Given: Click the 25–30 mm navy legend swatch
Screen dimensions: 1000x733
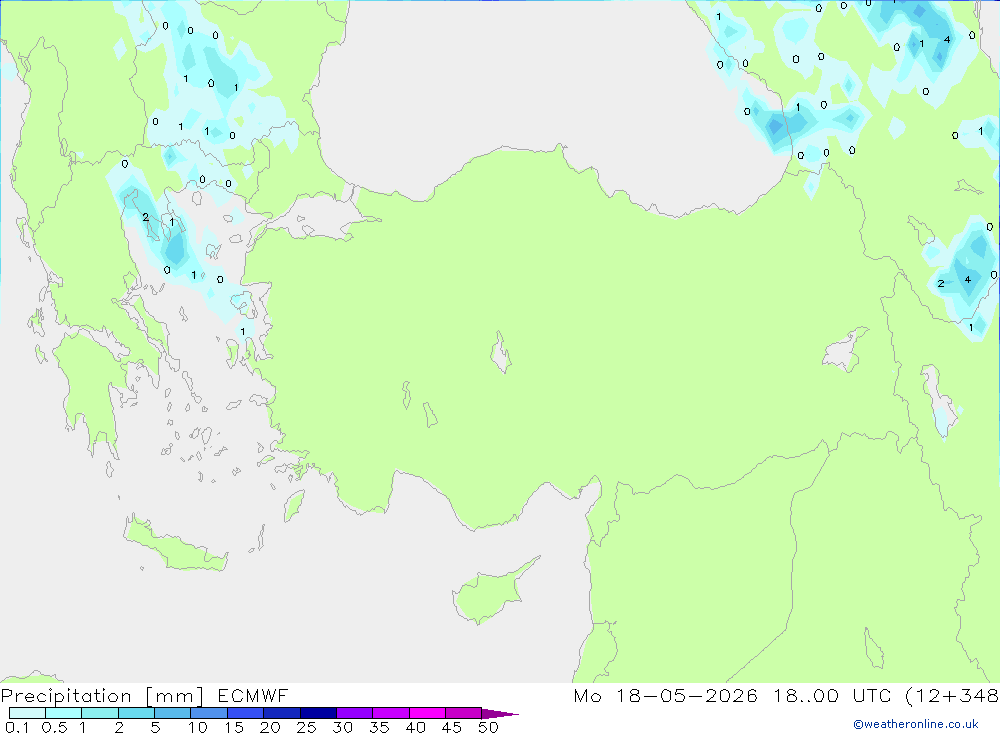Looking at the screenshot, I should (x=318, y=713).
